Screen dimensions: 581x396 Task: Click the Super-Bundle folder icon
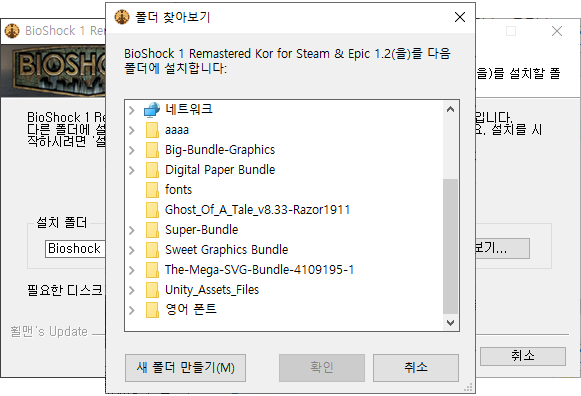152,230
